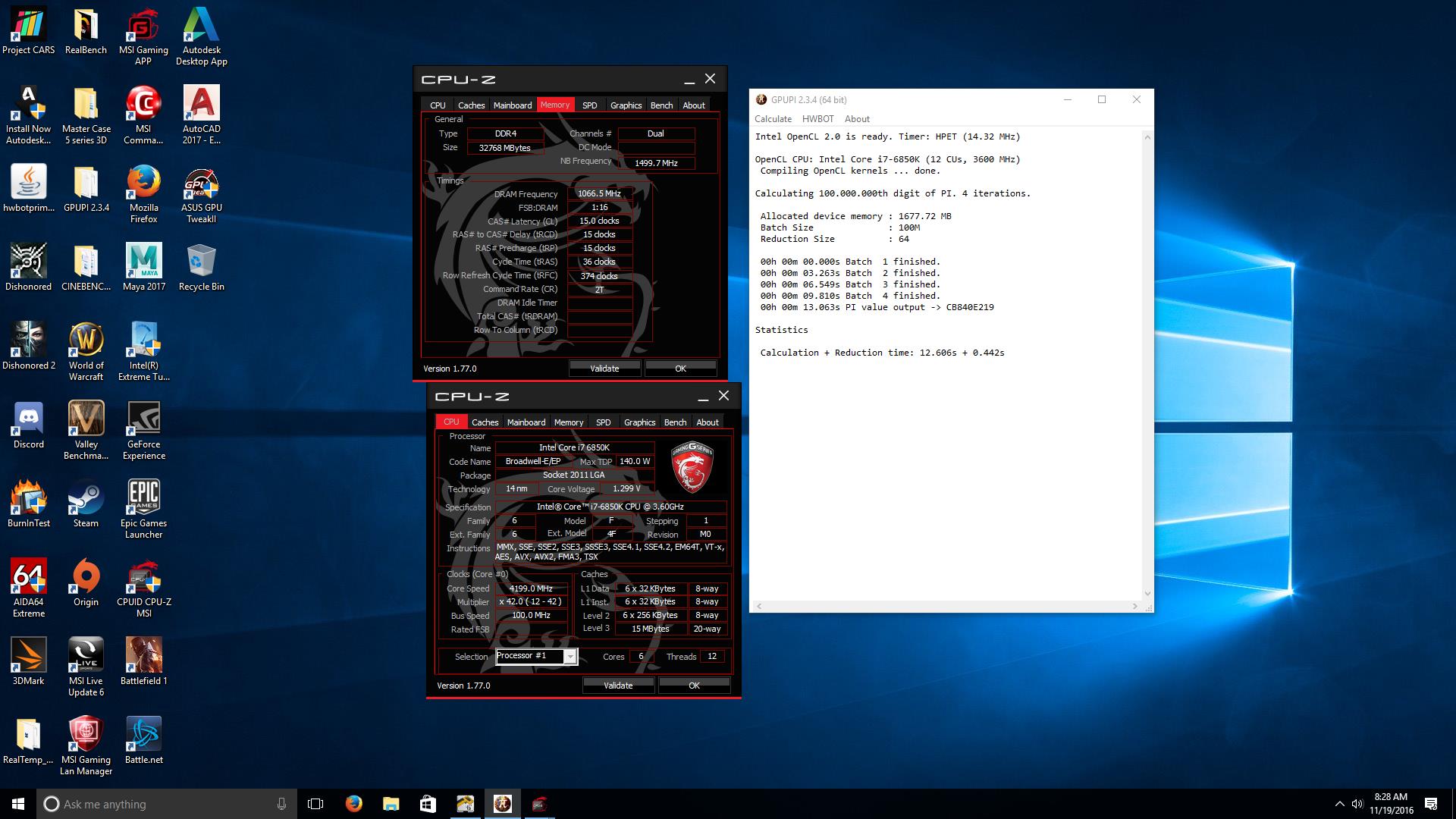
Task: Launch MSI Command Center shortcut
Action: click(x=143, y=115)
